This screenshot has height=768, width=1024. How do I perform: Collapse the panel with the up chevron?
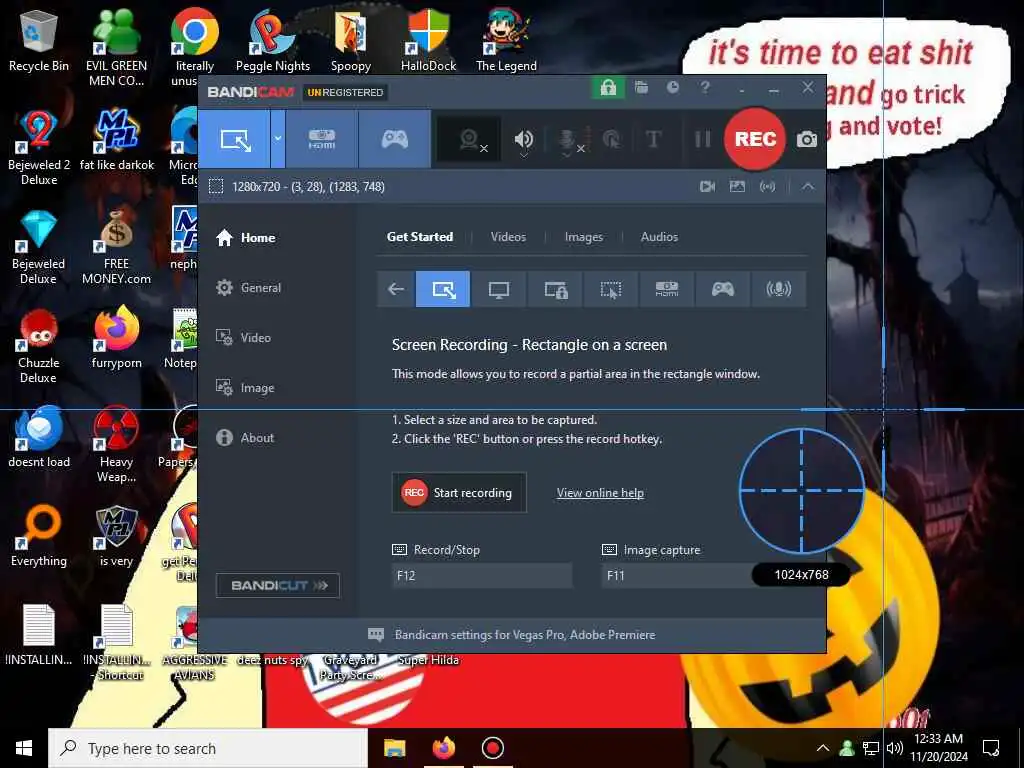point(808,187)
